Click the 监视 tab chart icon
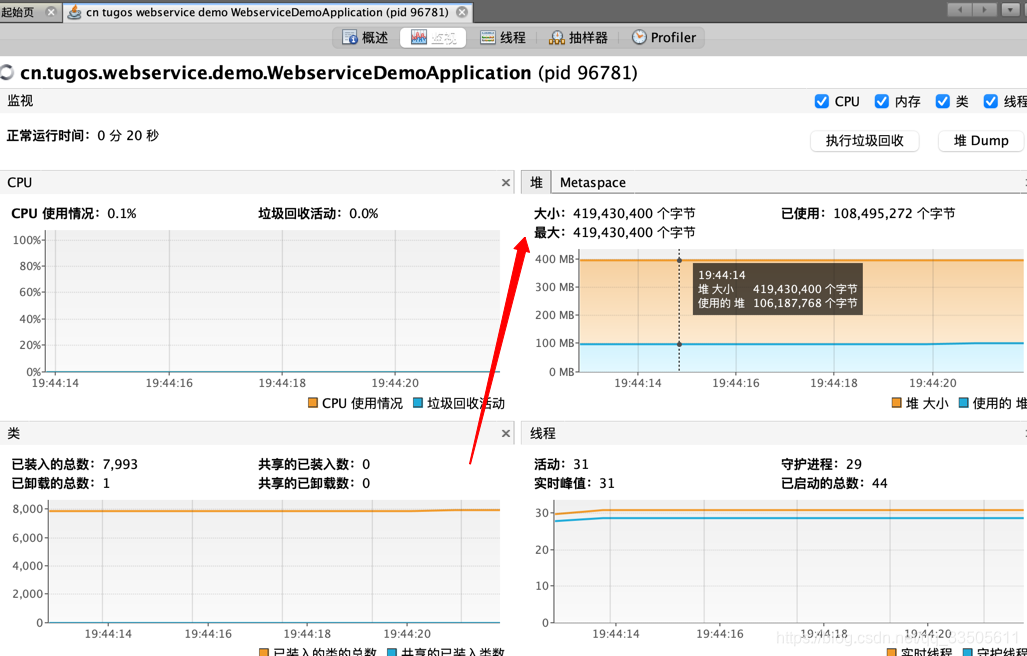 (x=419, y=37)
